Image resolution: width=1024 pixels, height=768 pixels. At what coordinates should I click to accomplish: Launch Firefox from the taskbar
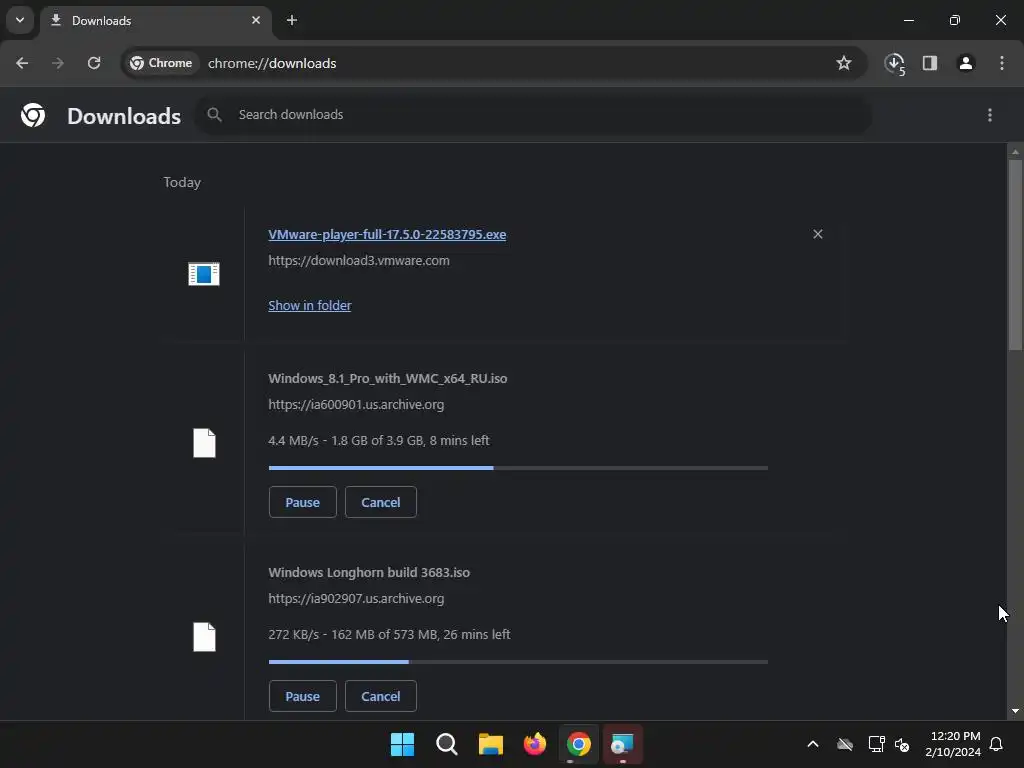535,744
